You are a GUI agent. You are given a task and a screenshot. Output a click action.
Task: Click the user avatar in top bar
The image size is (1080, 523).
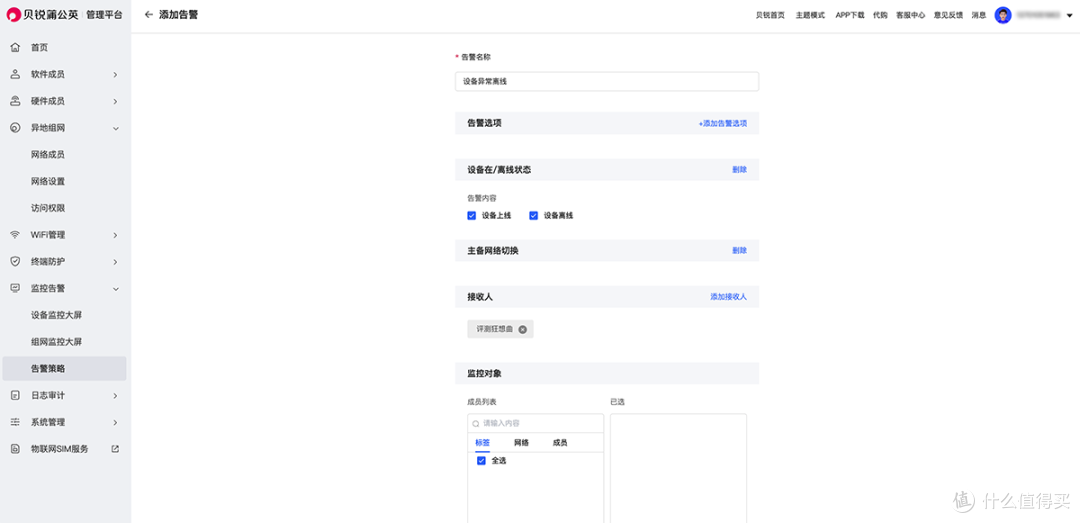click(x=1003, y=15)
